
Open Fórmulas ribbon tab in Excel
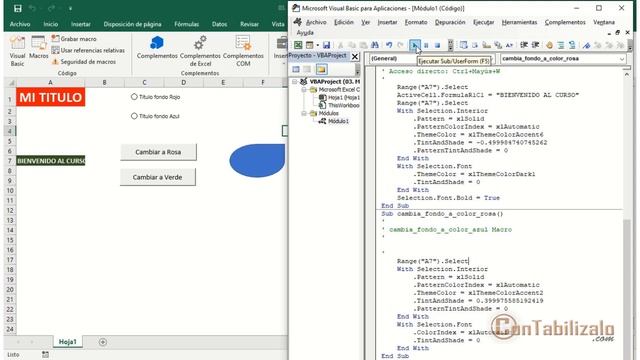click(x=187, y=24)
